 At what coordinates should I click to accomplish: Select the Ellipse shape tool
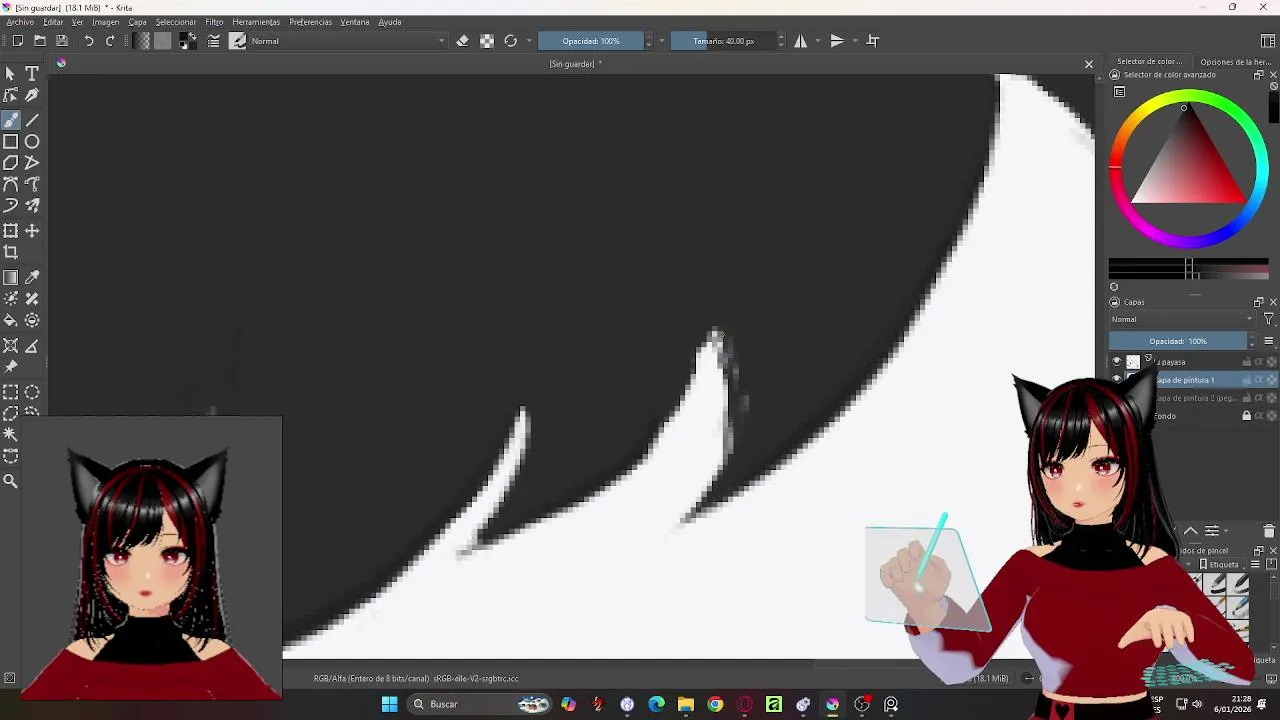(x=32, y=142)
